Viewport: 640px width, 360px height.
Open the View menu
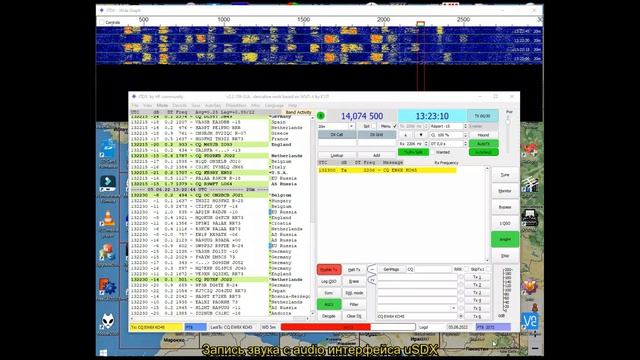147,105
